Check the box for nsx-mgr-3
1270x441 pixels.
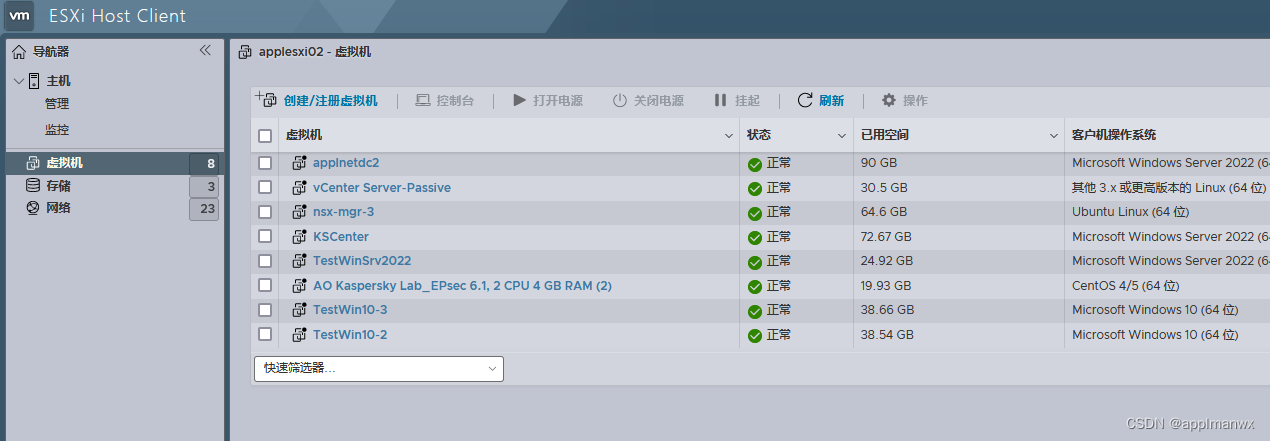tap(265, 212)
